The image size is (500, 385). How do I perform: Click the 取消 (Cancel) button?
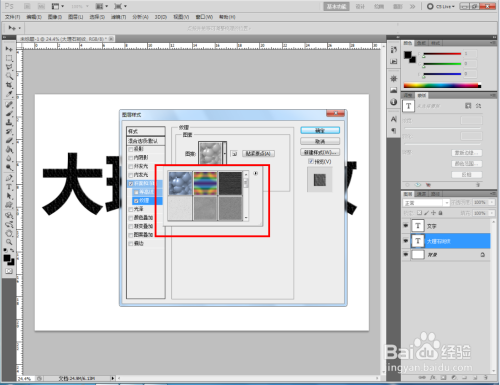(x=320, y=141)
